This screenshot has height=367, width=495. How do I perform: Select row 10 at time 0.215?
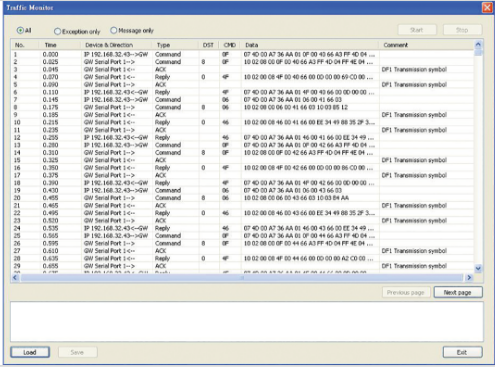(243, 122)
